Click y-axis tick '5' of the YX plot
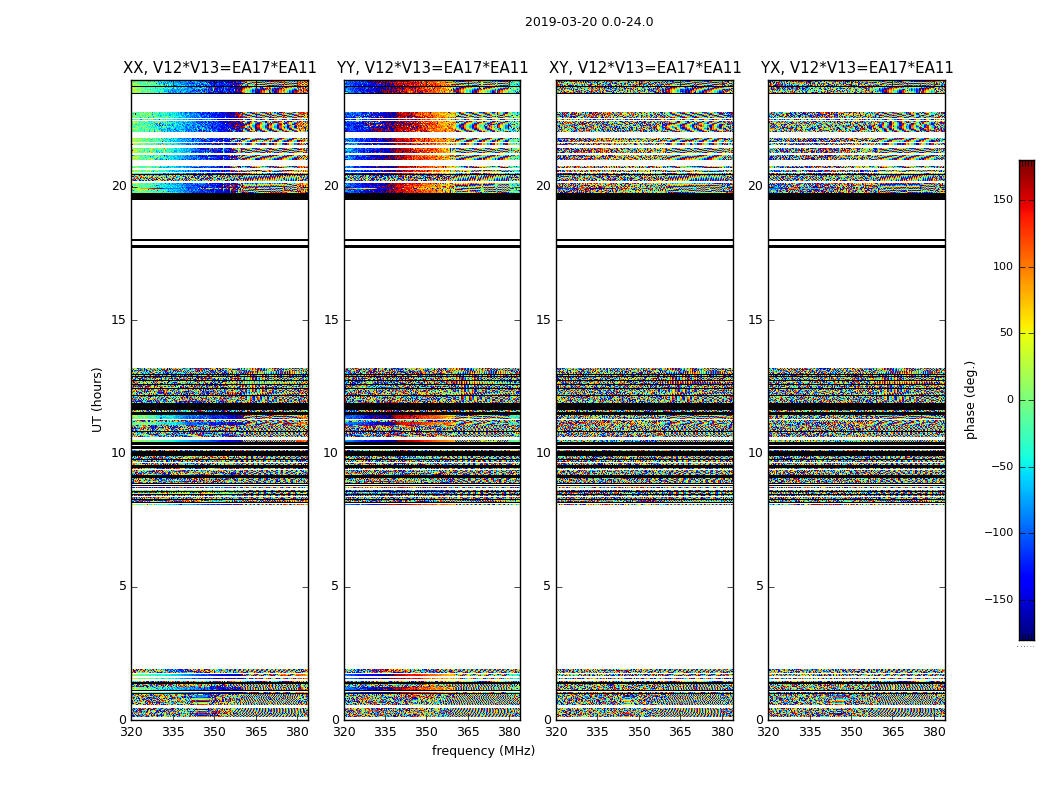Viewport: 1050px width, 800px height. point(759,586)
